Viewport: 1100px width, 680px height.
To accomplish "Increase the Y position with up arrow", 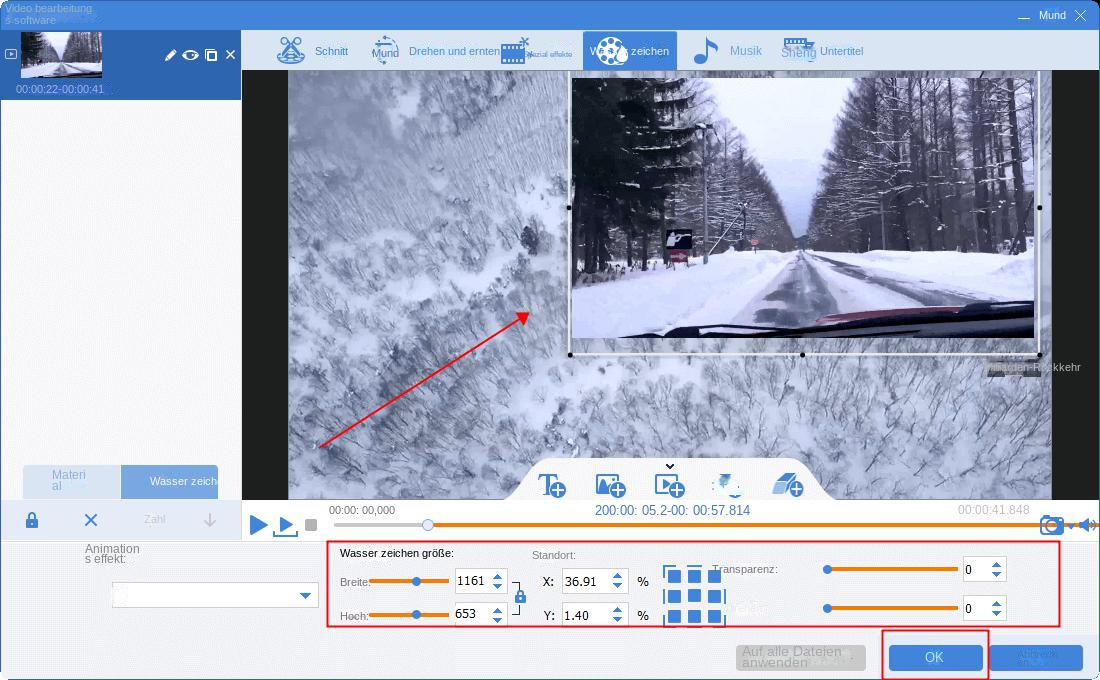I will pyautogui.click(x=617, y=610).
